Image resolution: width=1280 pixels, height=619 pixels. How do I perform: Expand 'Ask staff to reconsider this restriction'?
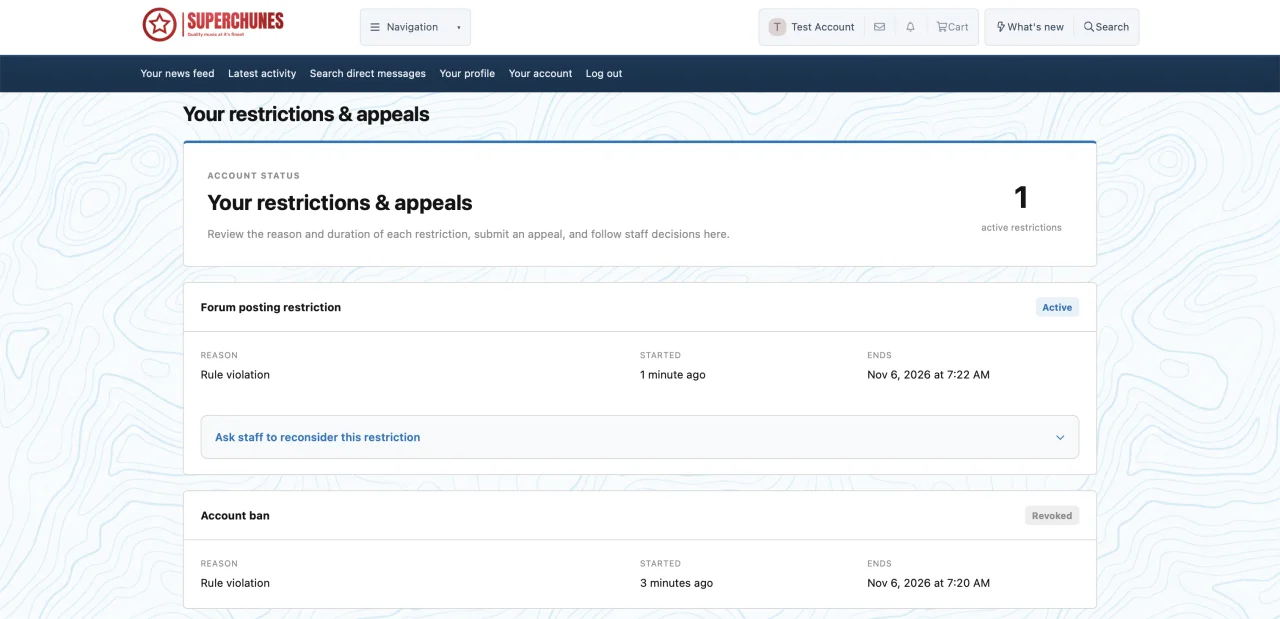click(x=640, y=437)
